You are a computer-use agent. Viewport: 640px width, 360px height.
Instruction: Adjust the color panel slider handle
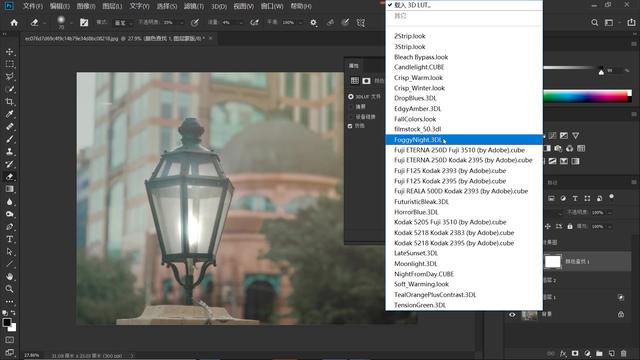click(601, 71)
